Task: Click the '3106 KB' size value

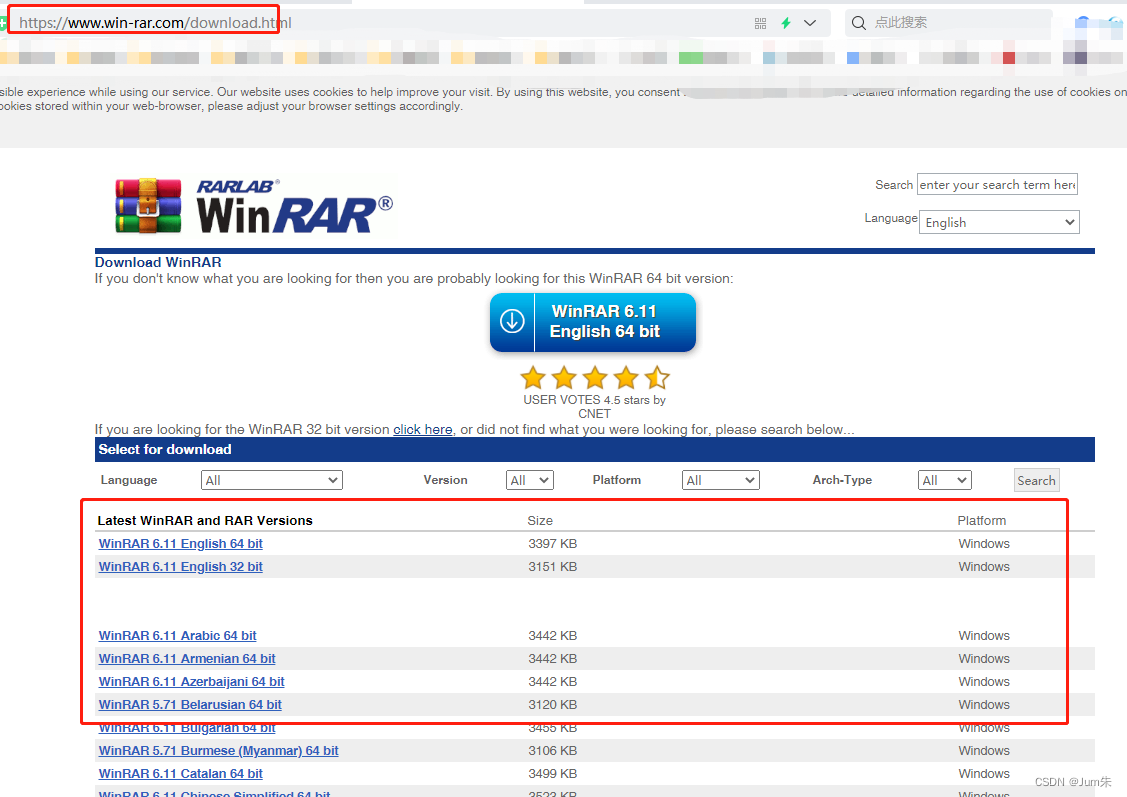Action: click(x=553, y=751)
